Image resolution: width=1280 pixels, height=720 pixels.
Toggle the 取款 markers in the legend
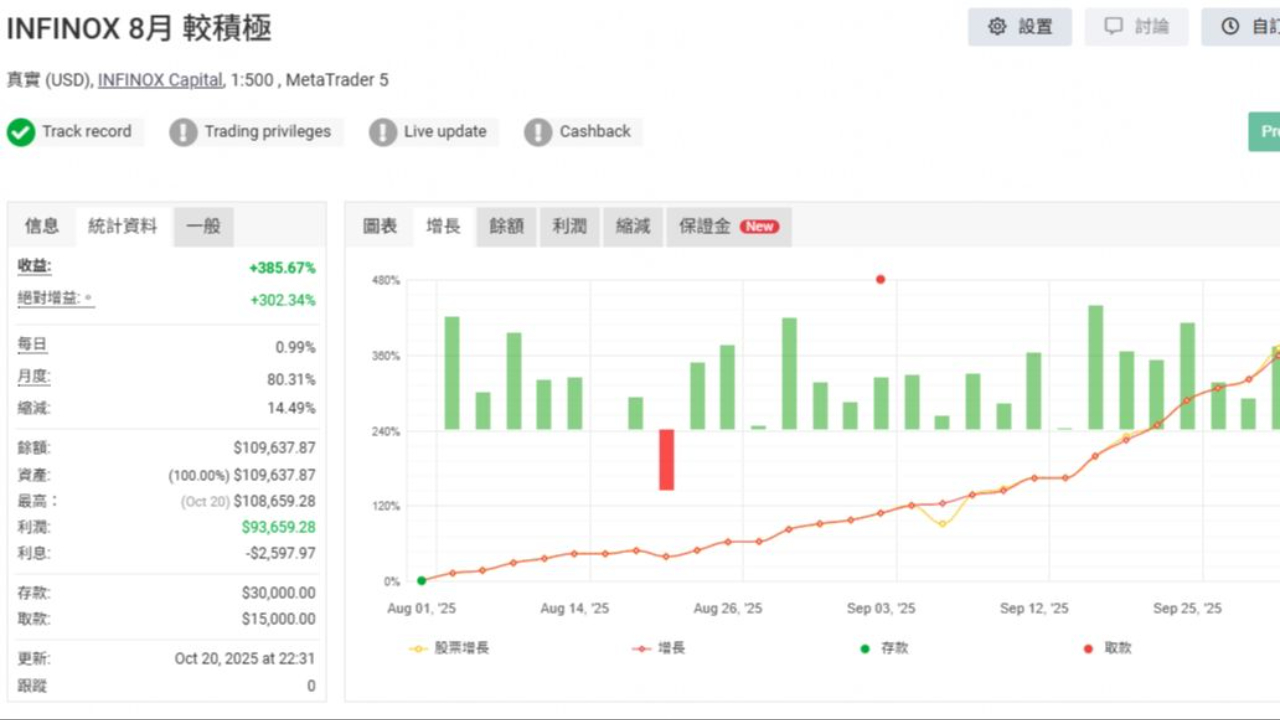1108,648
